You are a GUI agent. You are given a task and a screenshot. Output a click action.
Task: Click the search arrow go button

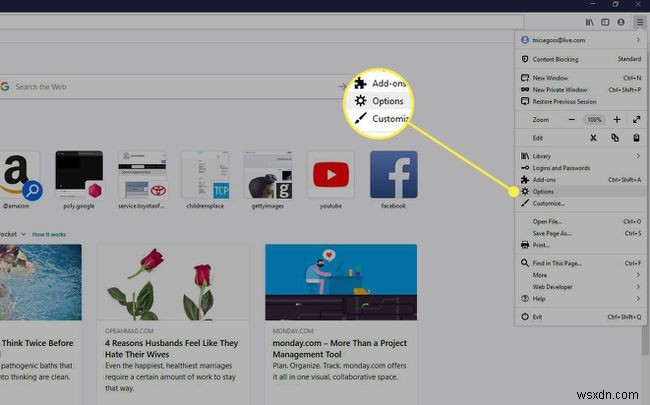tap(342, 87)
